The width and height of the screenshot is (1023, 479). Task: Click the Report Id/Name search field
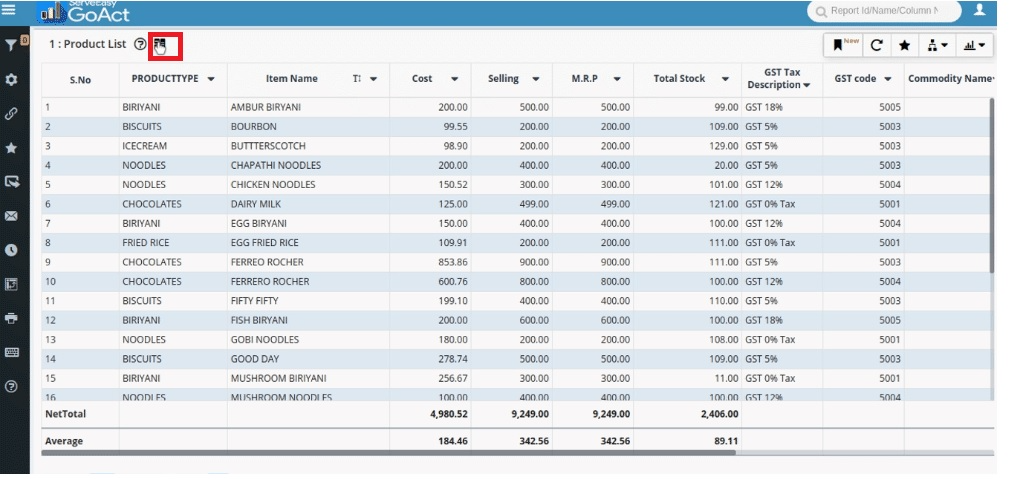[883, 11]
